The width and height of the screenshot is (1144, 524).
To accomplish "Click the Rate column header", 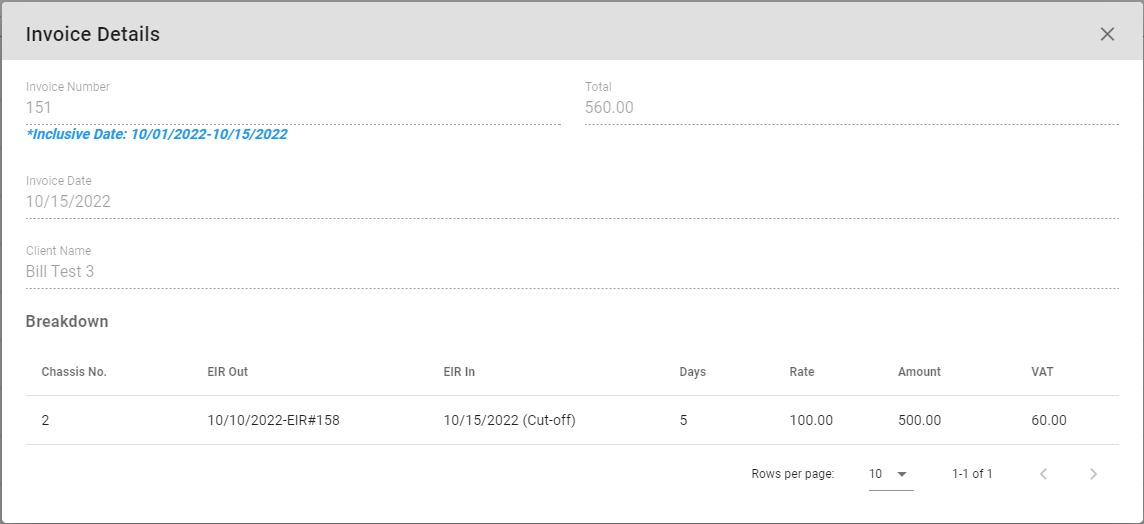I will pos(801,372).
